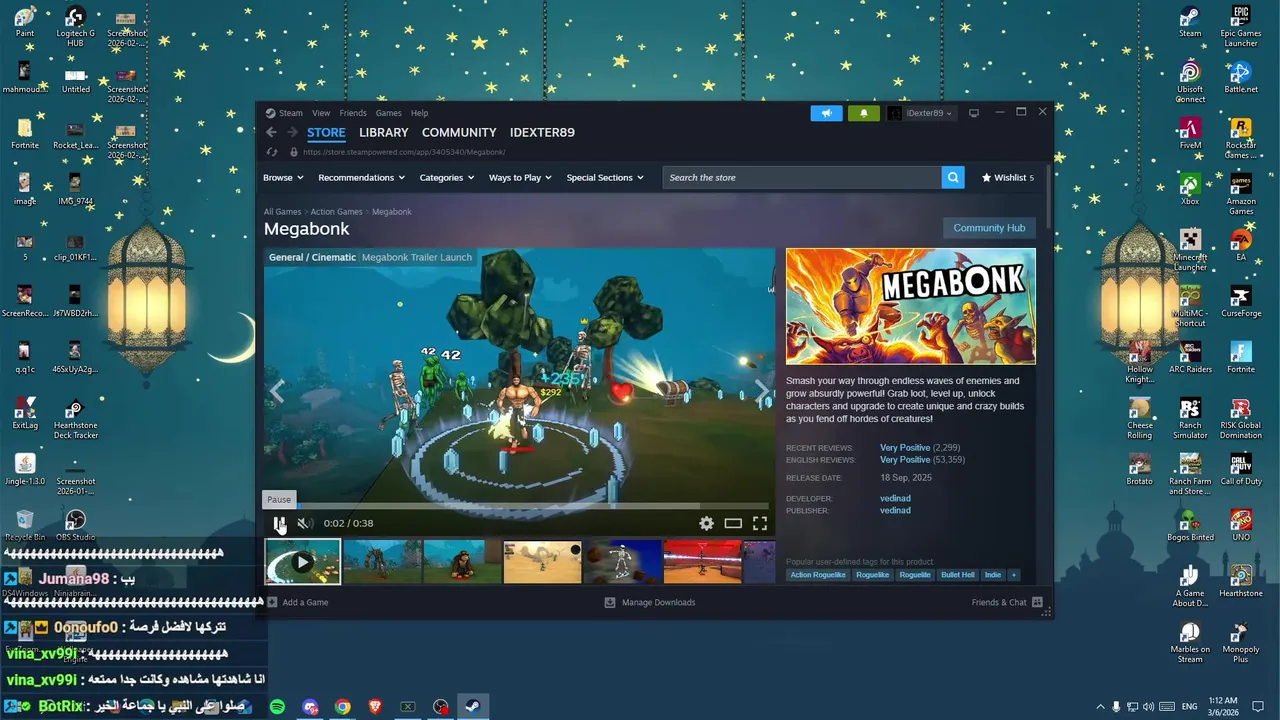Click the blue announcements megaphone button

tap(826, 113)
